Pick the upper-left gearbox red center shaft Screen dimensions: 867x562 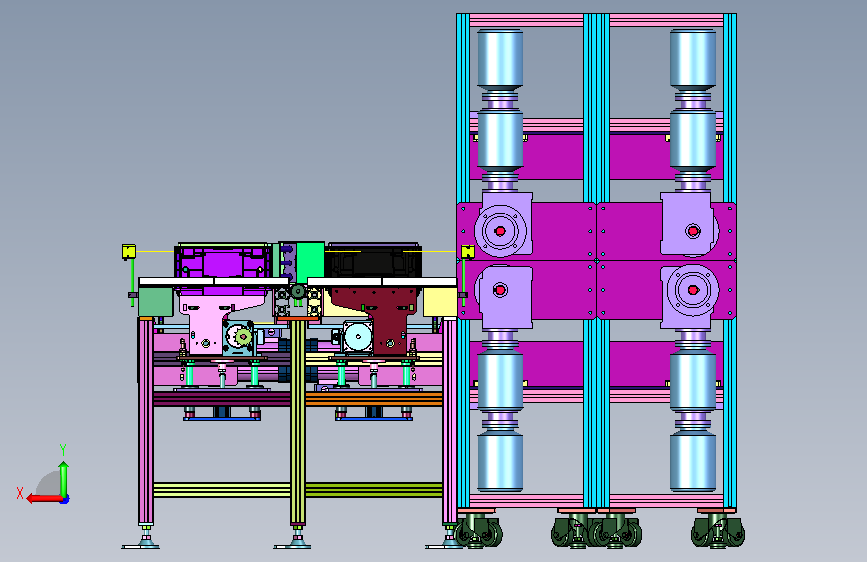click(x=500, y=231)
